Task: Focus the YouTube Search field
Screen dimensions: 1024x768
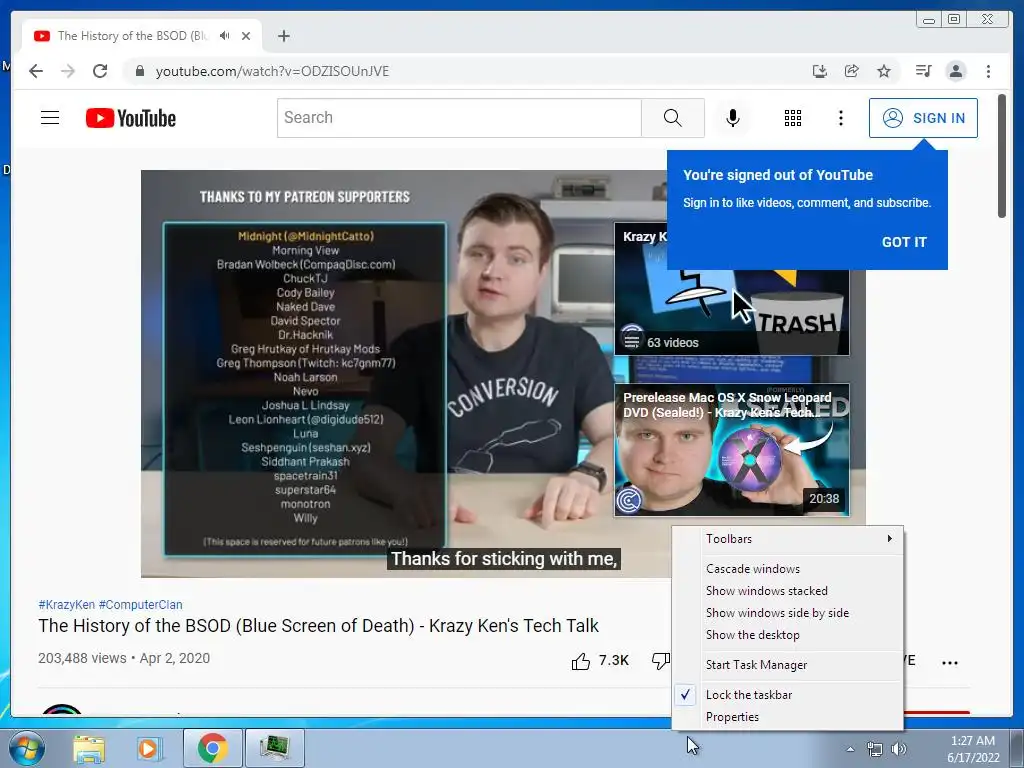Action: pos(459,118)
